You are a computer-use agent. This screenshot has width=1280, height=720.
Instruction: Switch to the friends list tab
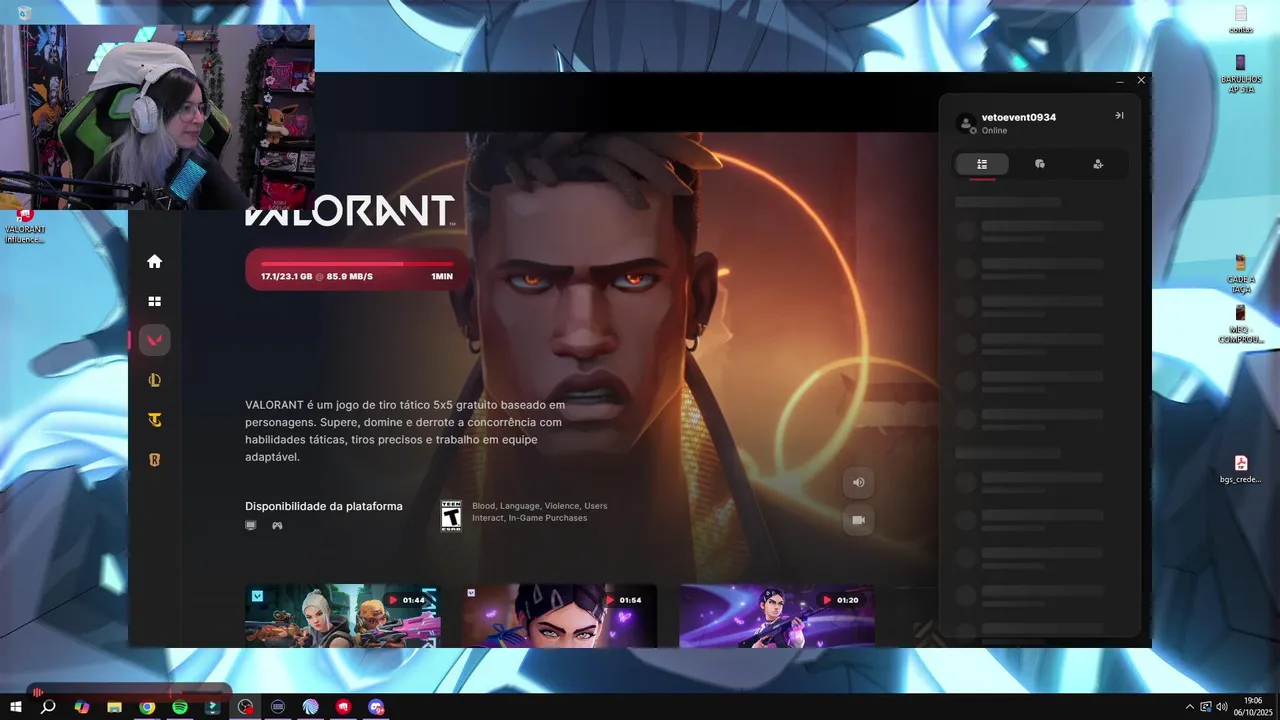(982, 164)
